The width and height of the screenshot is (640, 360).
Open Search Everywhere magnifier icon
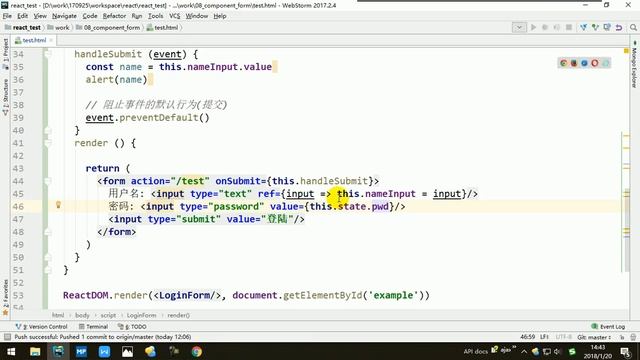coord(633,27)
